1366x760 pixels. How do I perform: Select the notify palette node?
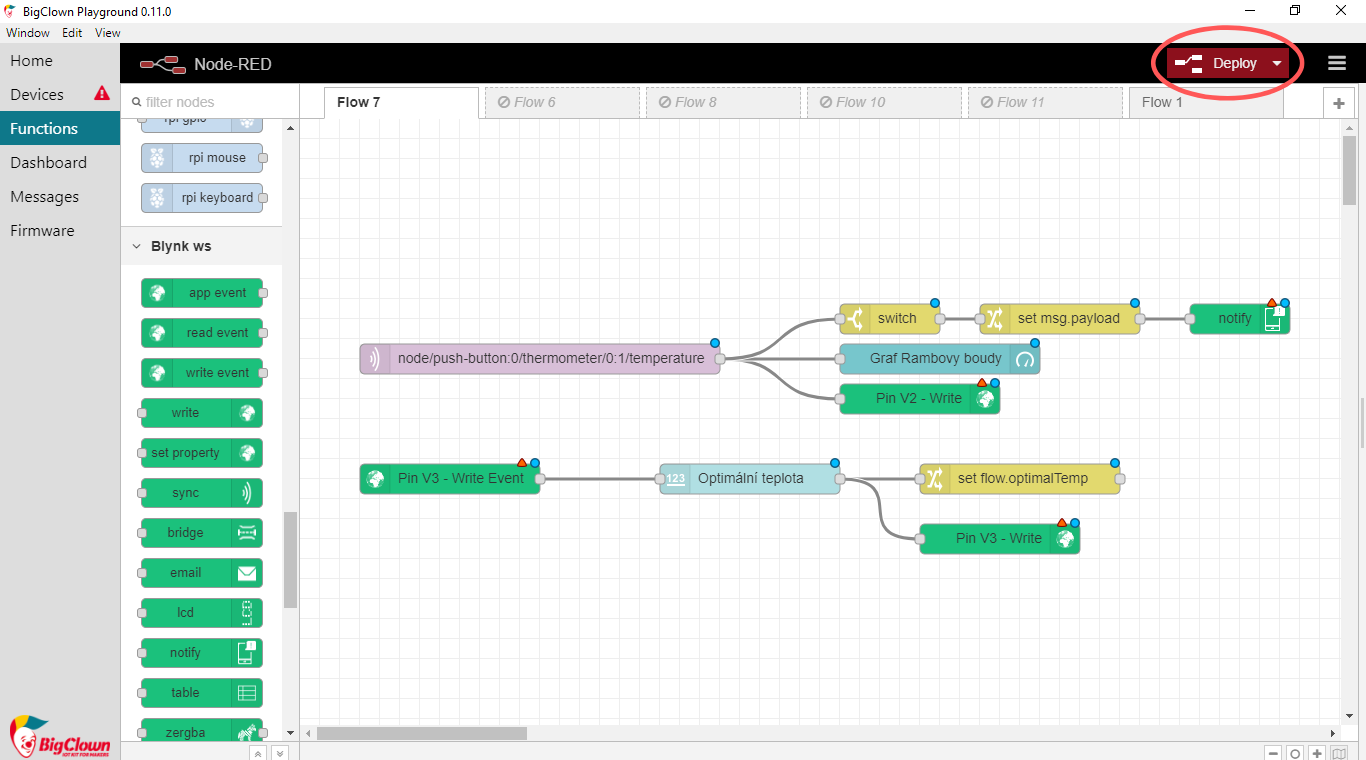pos(202,653)
